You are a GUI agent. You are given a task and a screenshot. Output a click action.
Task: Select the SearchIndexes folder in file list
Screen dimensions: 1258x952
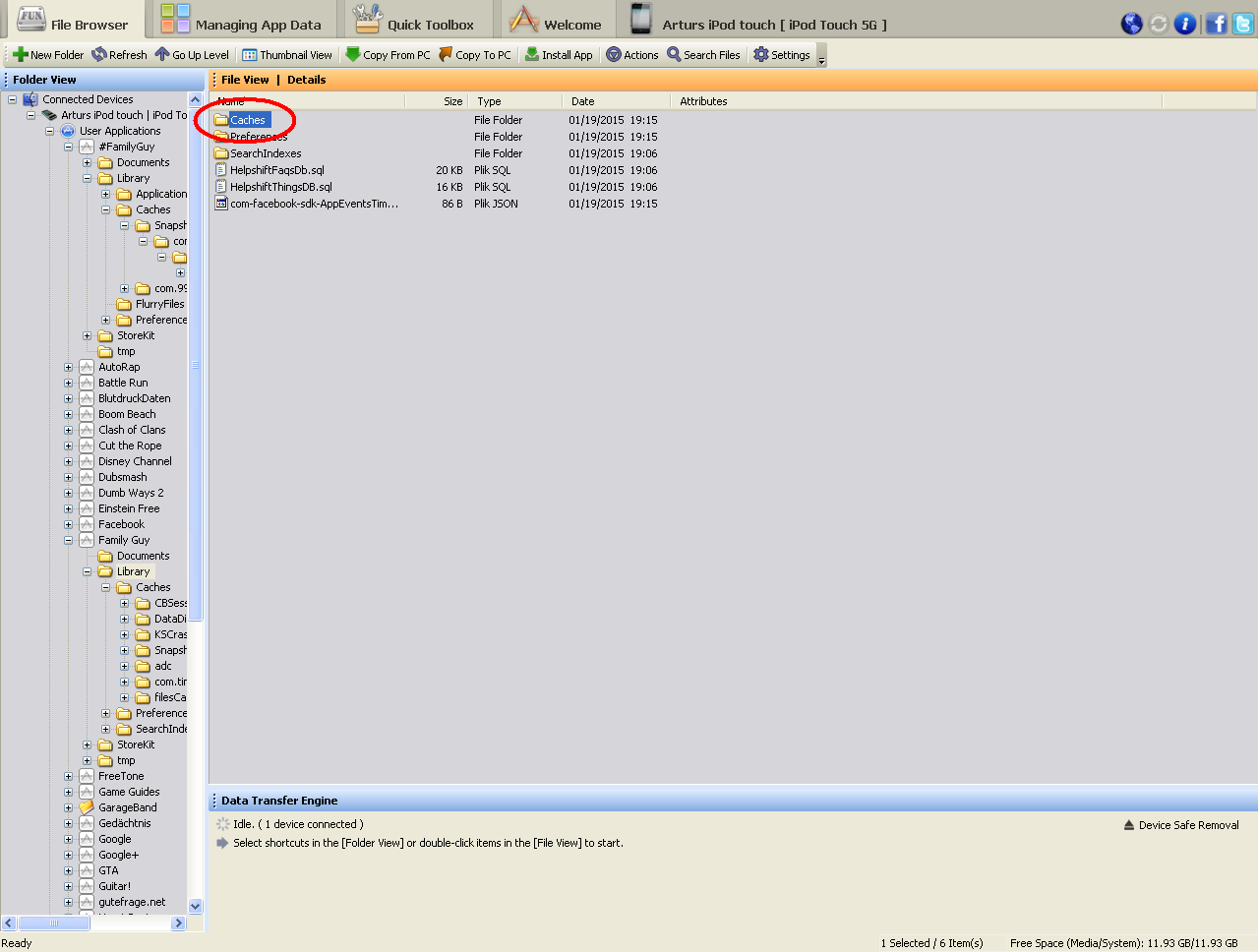266,153
